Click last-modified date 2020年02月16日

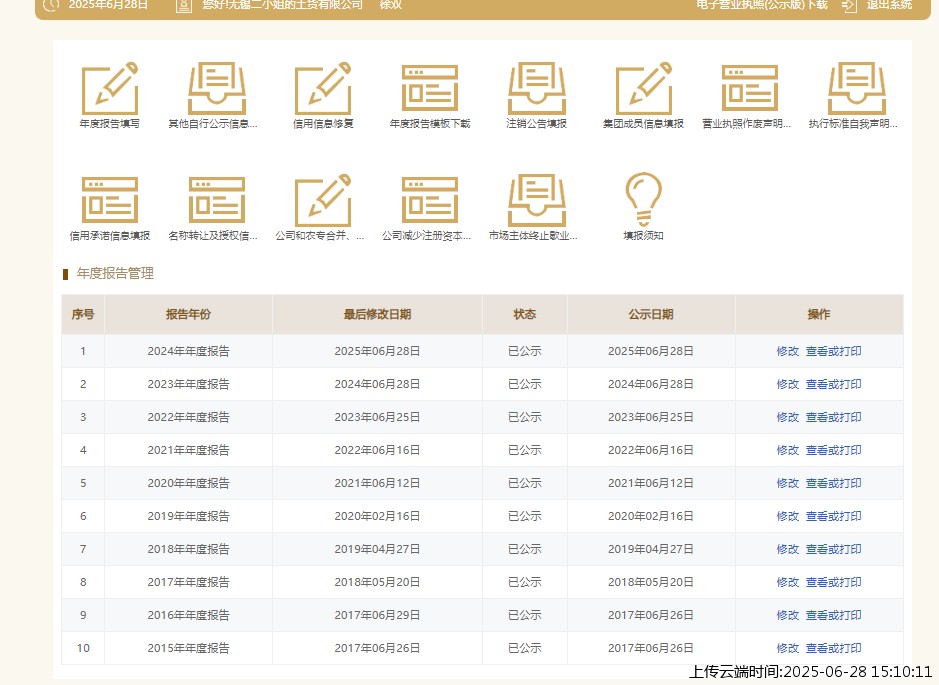[377, 516]
